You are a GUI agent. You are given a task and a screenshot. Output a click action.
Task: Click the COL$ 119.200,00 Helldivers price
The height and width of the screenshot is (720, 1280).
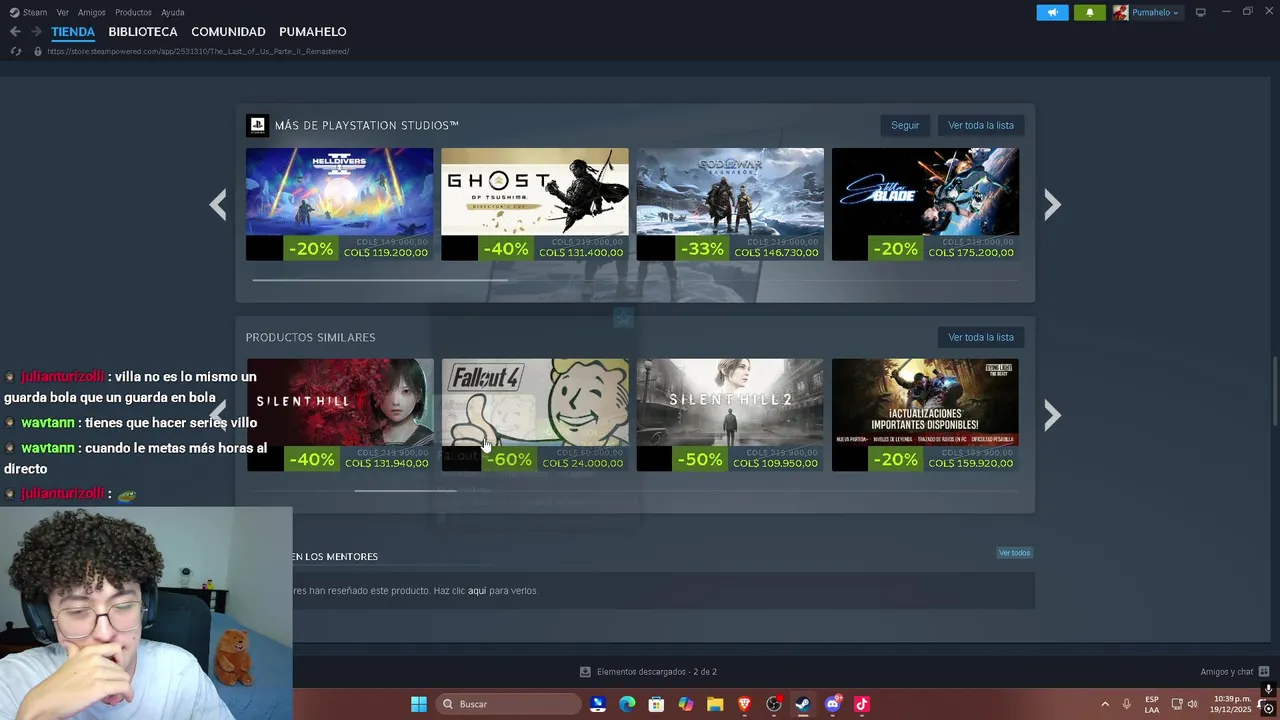[x=385, y=253]
